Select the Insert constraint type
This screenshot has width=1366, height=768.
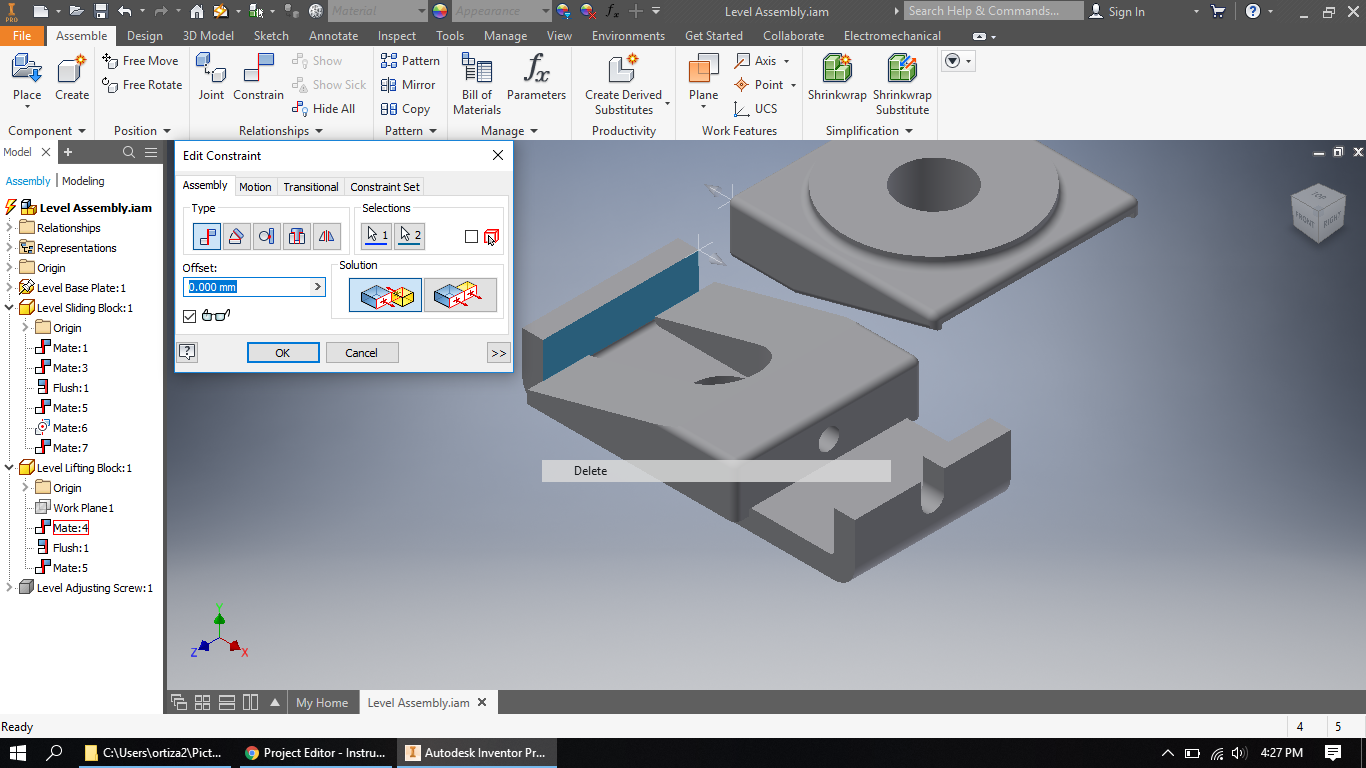tap(296, 236)
